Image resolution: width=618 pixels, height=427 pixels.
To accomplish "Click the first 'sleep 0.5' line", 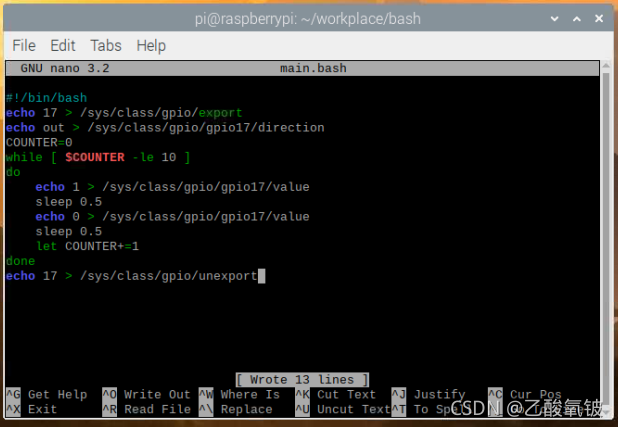I will tap(69, 202).
